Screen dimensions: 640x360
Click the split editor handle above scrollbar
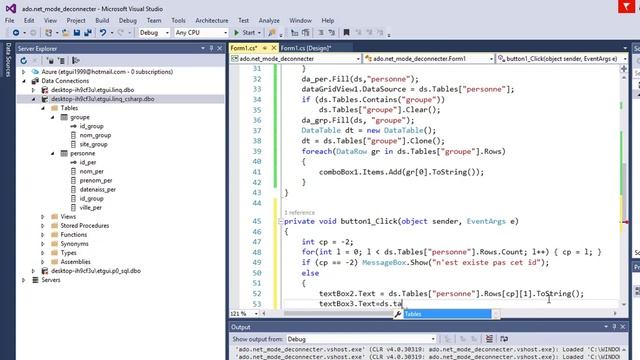[x=623, y=69]
